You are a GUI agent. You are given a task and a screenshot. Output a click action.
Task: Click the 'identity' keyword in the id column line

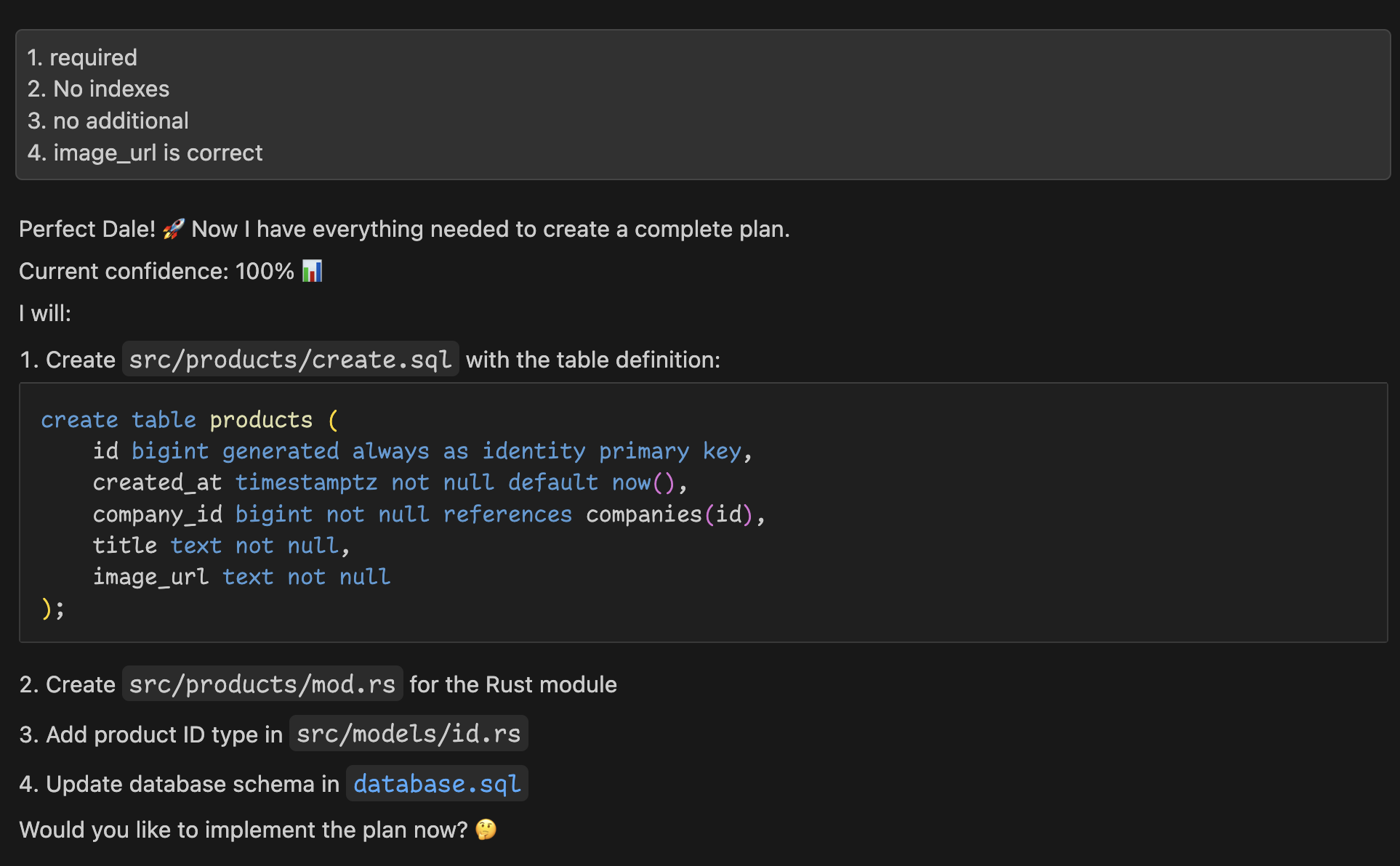(x=534, y=451)
